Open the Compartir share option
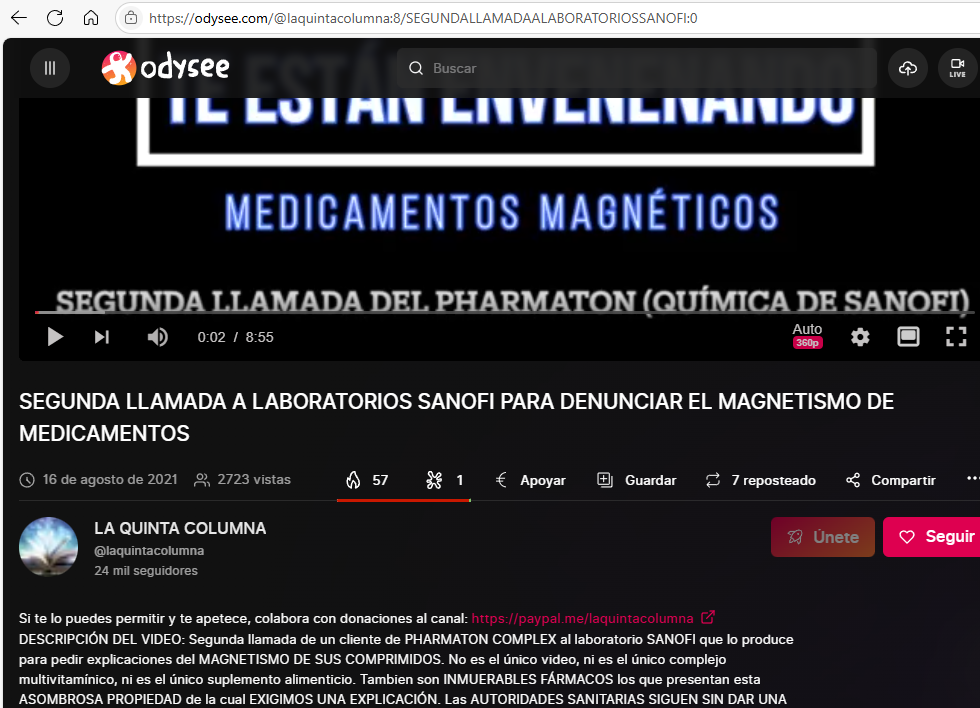The width and height of the screenshot is (980, 708). click(891, 480)
